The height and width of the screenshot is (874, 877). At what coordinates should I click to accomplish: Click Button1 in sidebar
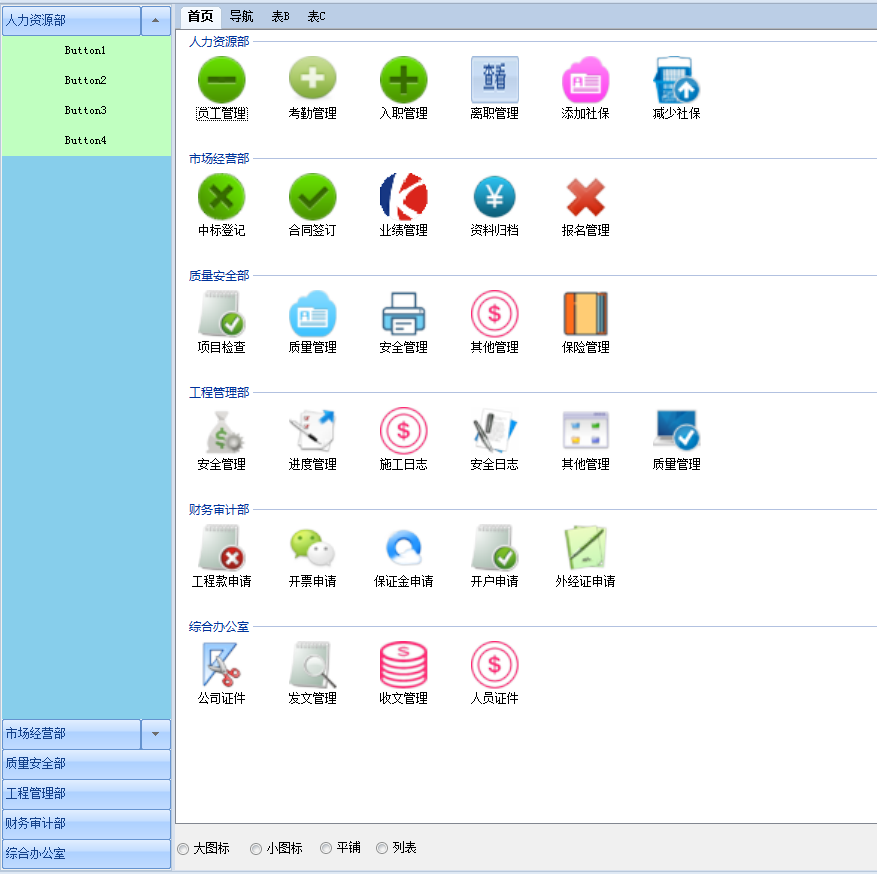[86, 50]
